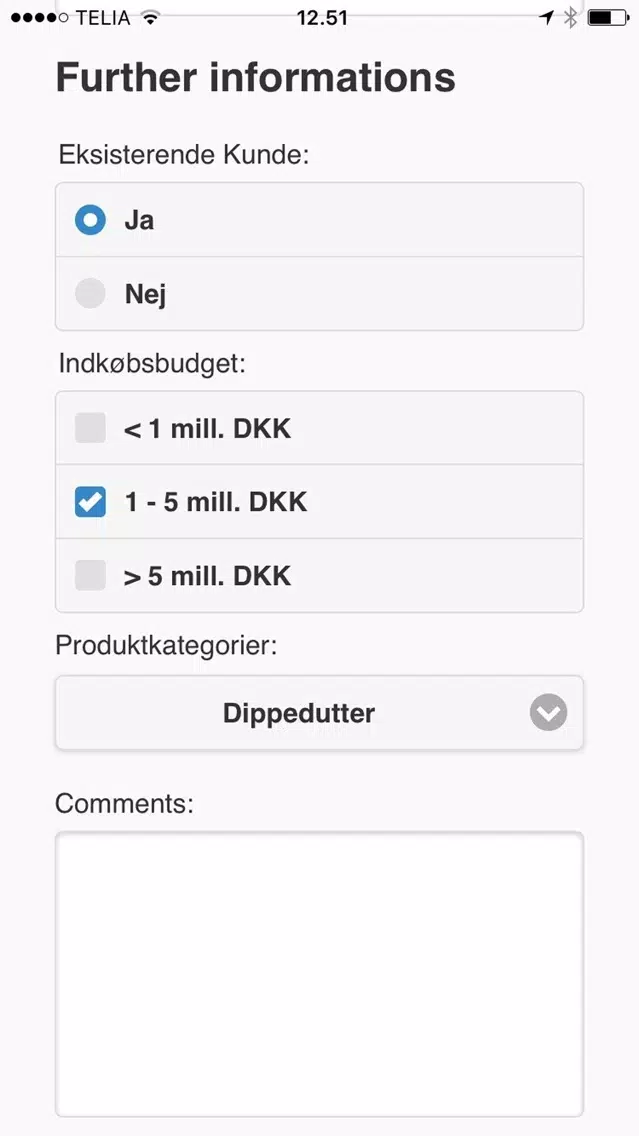Viewport: 639px width, 1136px height.
Task: Click inside the Comments text area
Action: 319,973
